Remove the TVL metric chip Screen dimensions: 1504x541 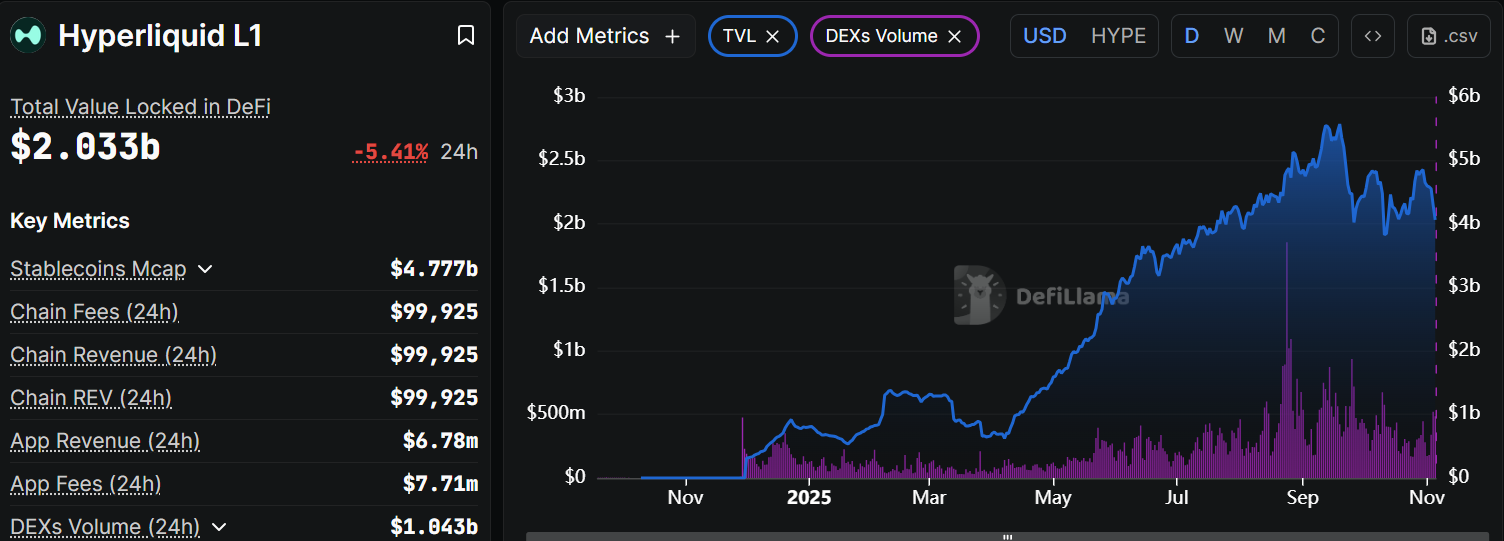[773, 36]
